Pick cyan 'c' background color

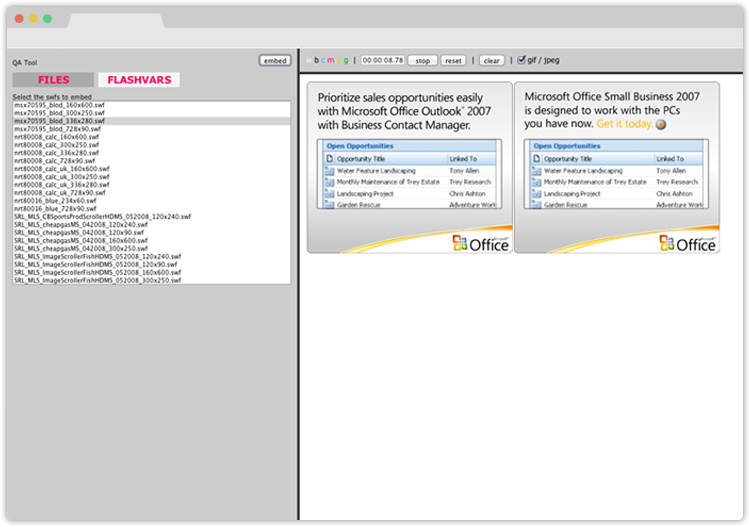(x=324, y=61)
